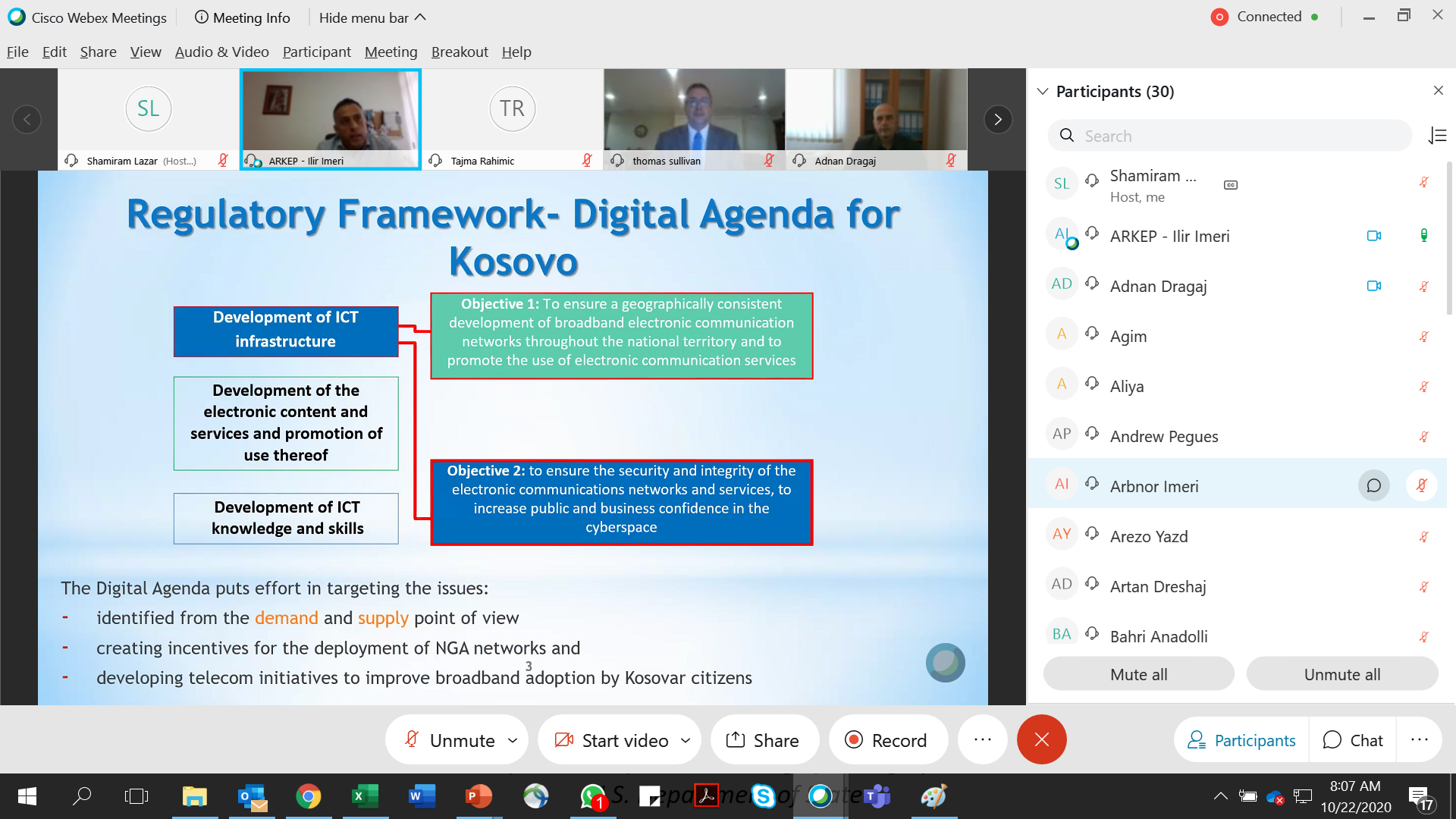Click the participant list sort icon
Screen dimensions: 1456x819
[x=1437, y=136]
